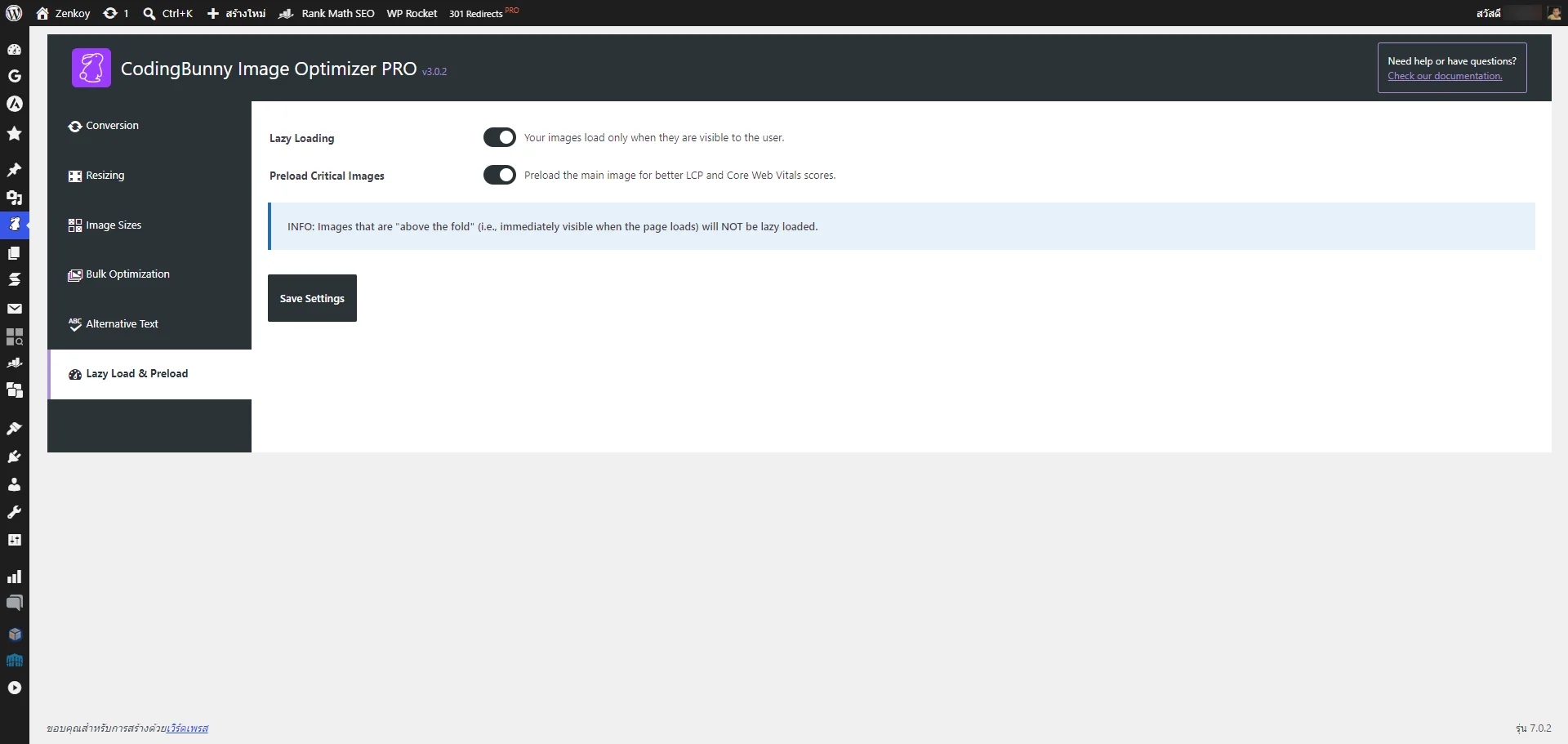Open WP Rocket admin bar menu
The image size is (1568, 744).
[412, 13]
